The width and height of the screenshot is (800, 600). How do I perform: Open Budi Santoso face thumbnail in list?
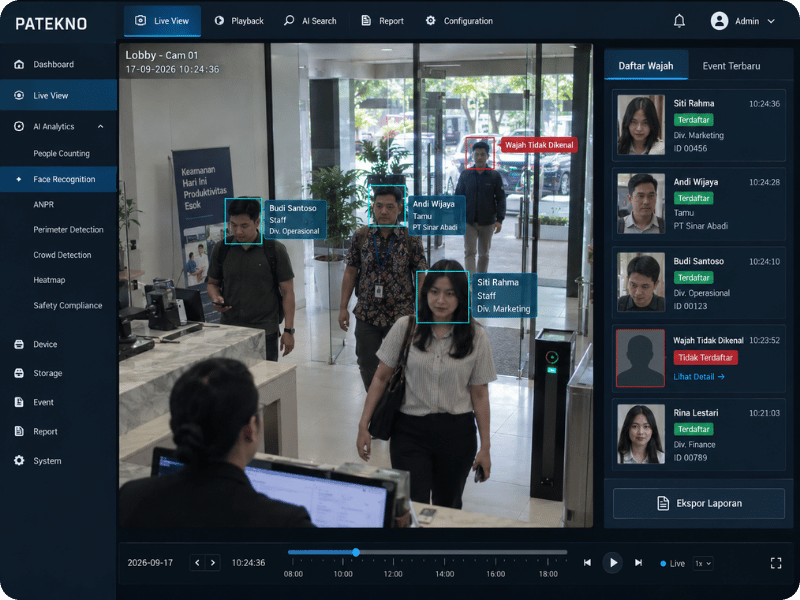pos(641,282)
